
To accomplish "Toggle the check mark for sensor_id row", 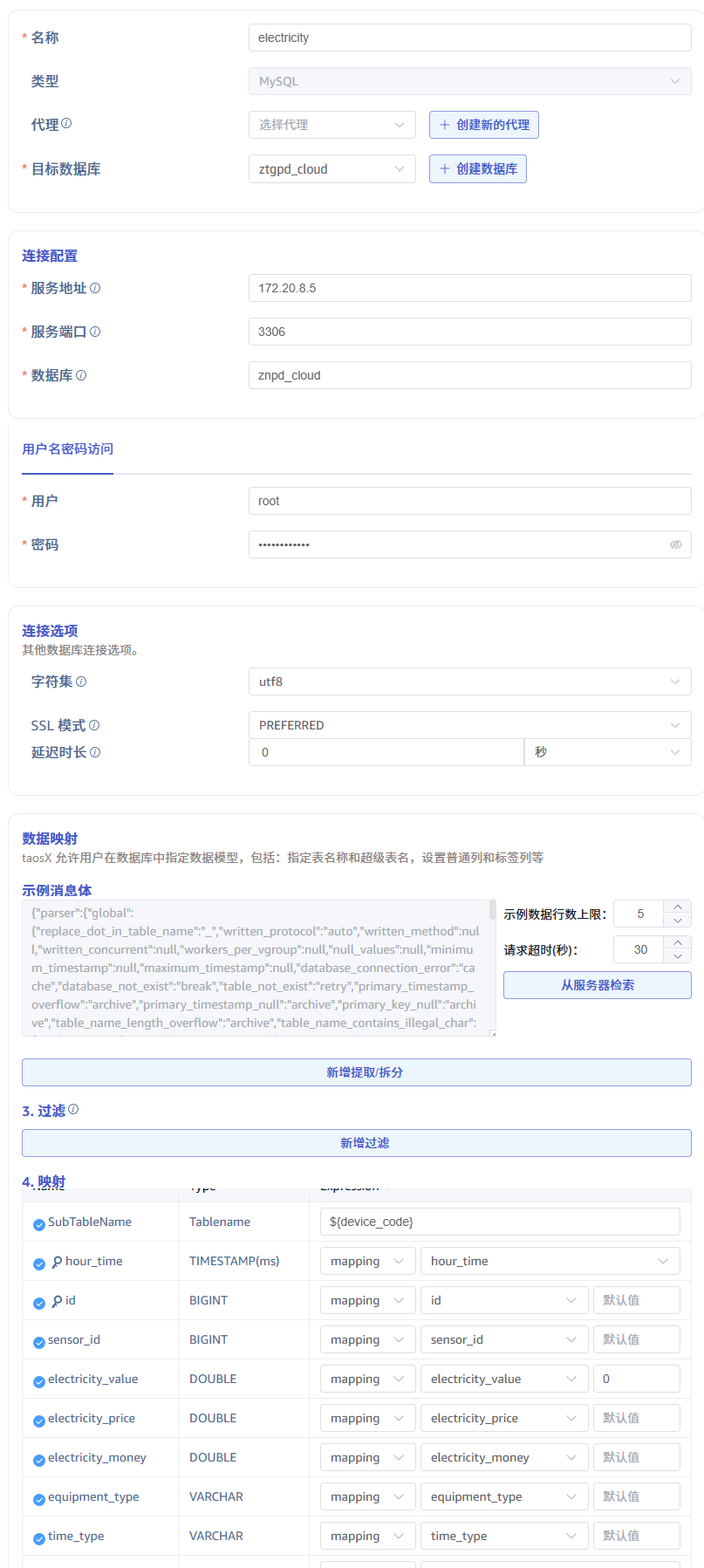I will [39, 1342].
